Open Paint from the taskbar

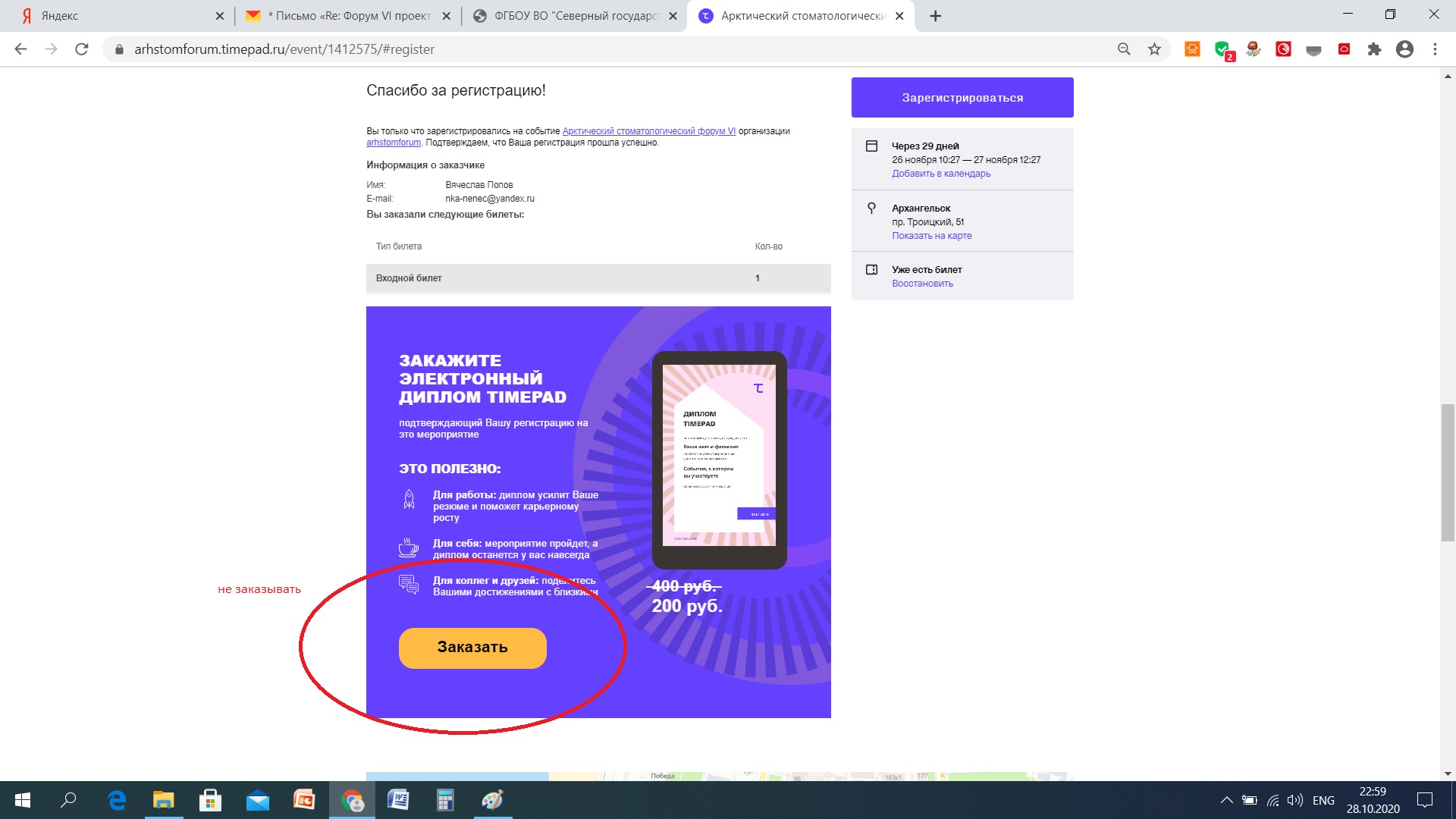pyautogui.click(x=492, y=800)
